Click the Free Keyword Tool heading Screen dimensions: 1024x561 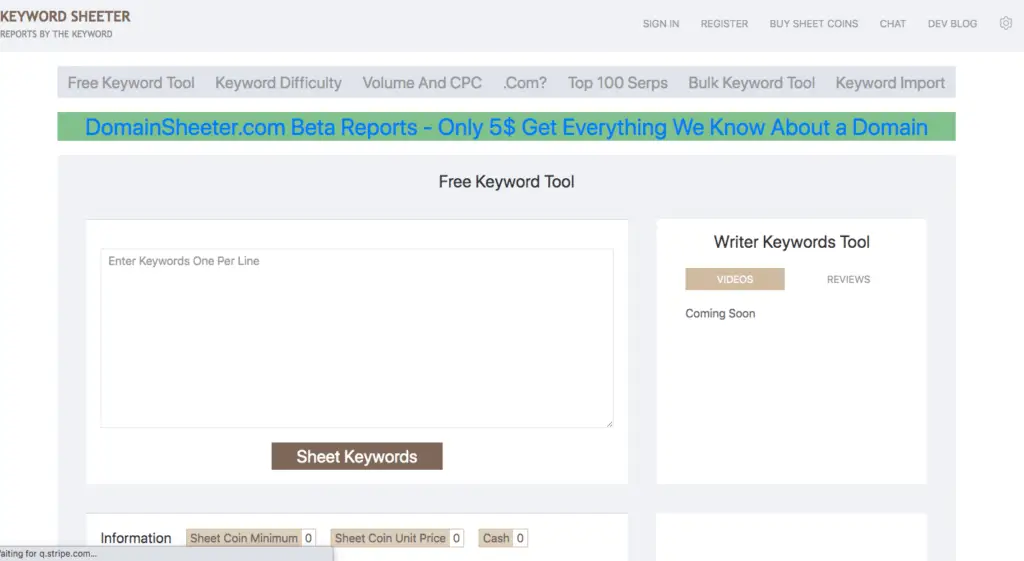tap(506, 182)
